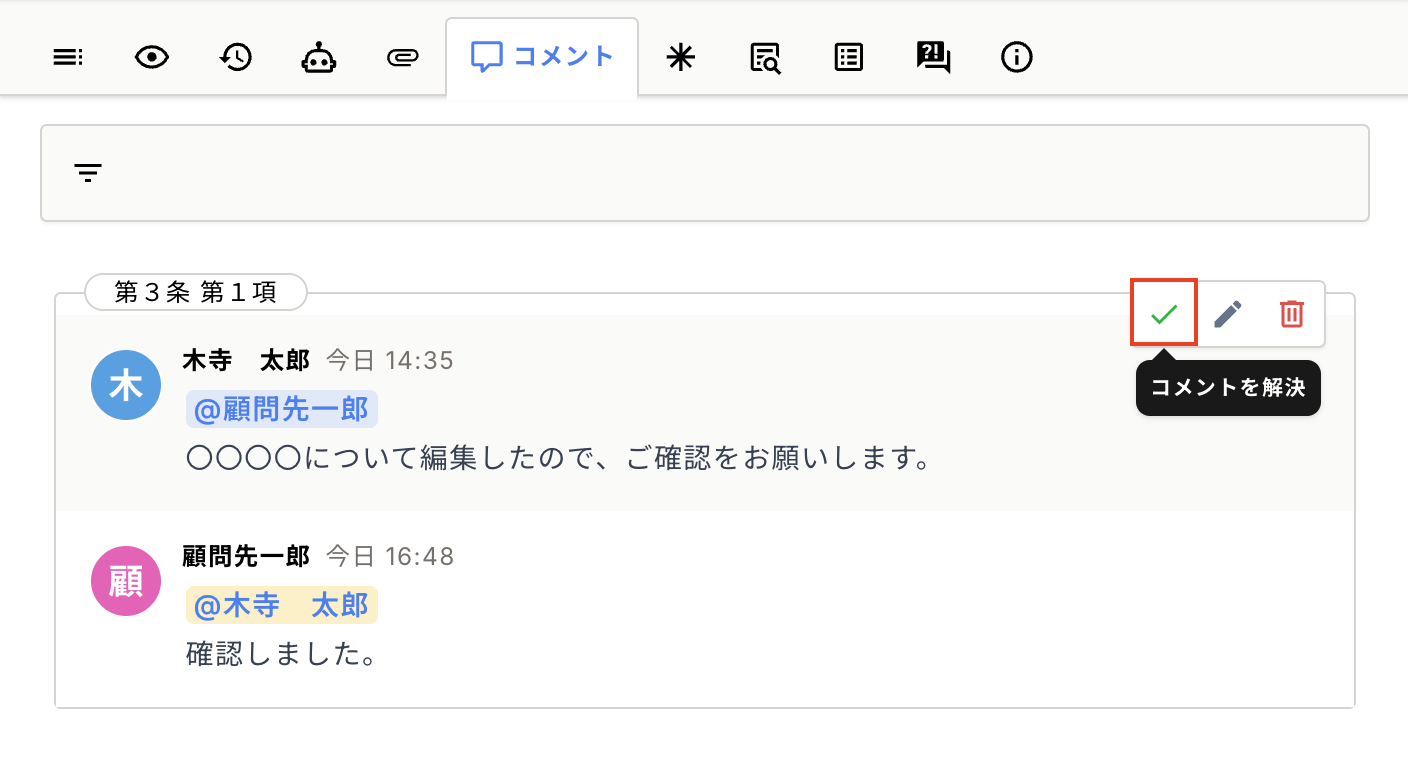Select the コメント tab
The image size is (1408, 764).
pos(542,57)
